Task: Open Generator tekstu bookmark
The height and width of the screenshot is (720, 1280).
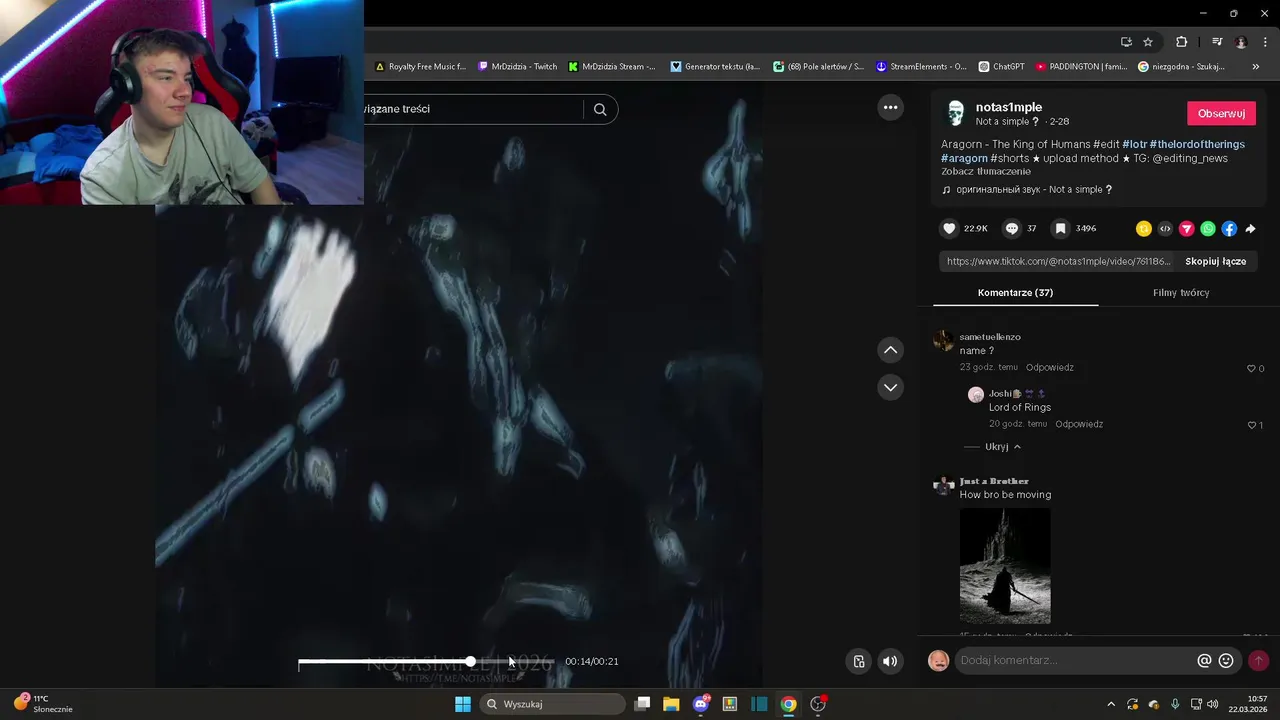Action: coord(715,67)
